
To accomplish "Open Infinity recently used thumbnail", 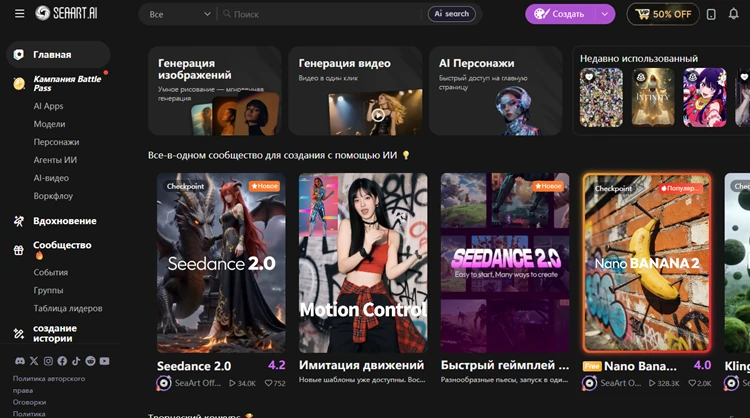I will point(653,98).
